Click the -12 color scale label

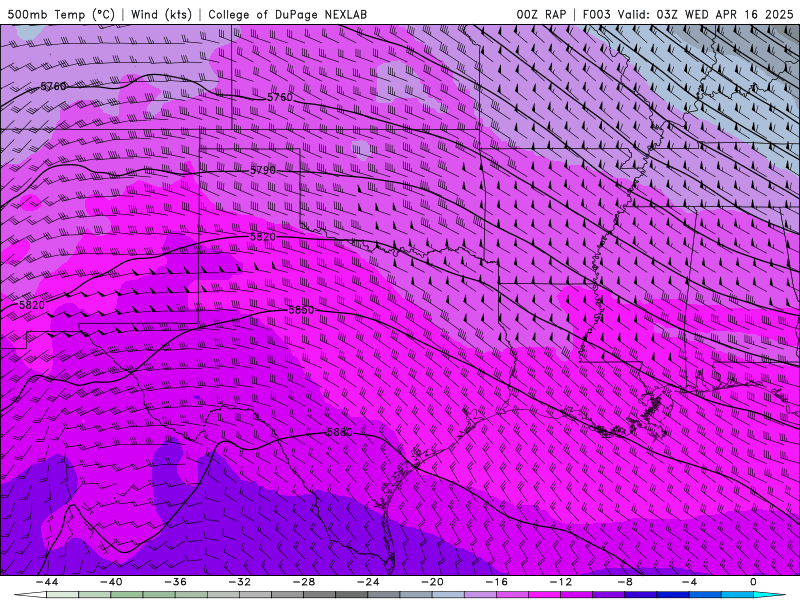[x=561, y=582]
